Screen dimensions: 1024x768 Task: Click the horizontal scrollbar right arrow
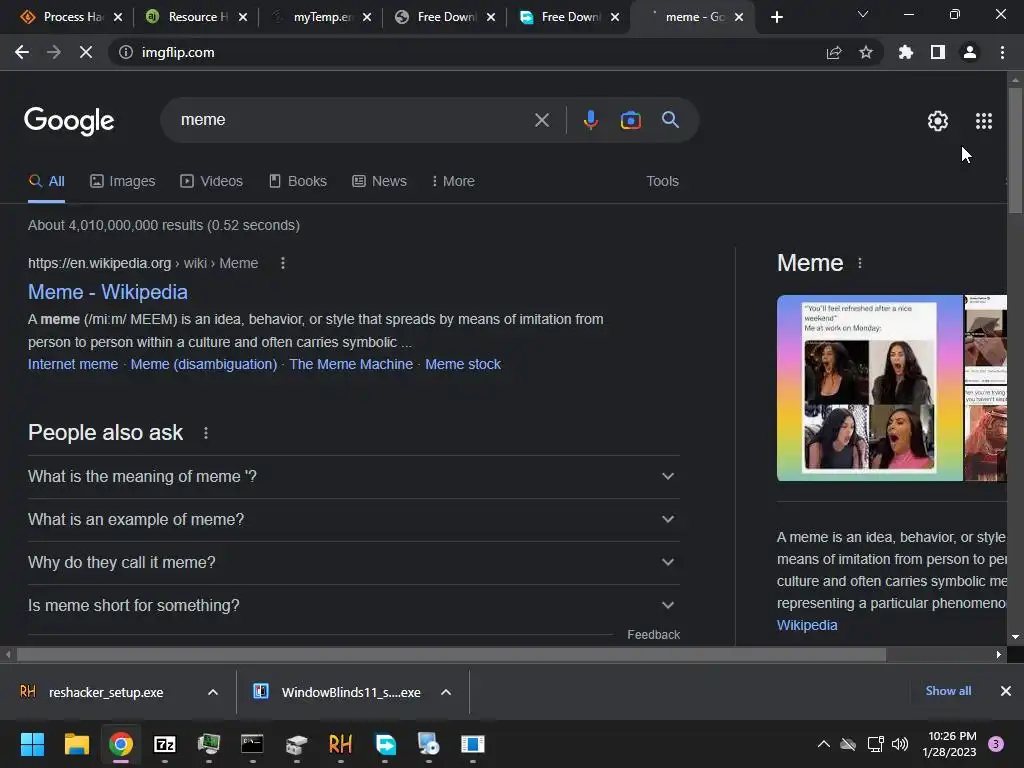pos(999,654)
